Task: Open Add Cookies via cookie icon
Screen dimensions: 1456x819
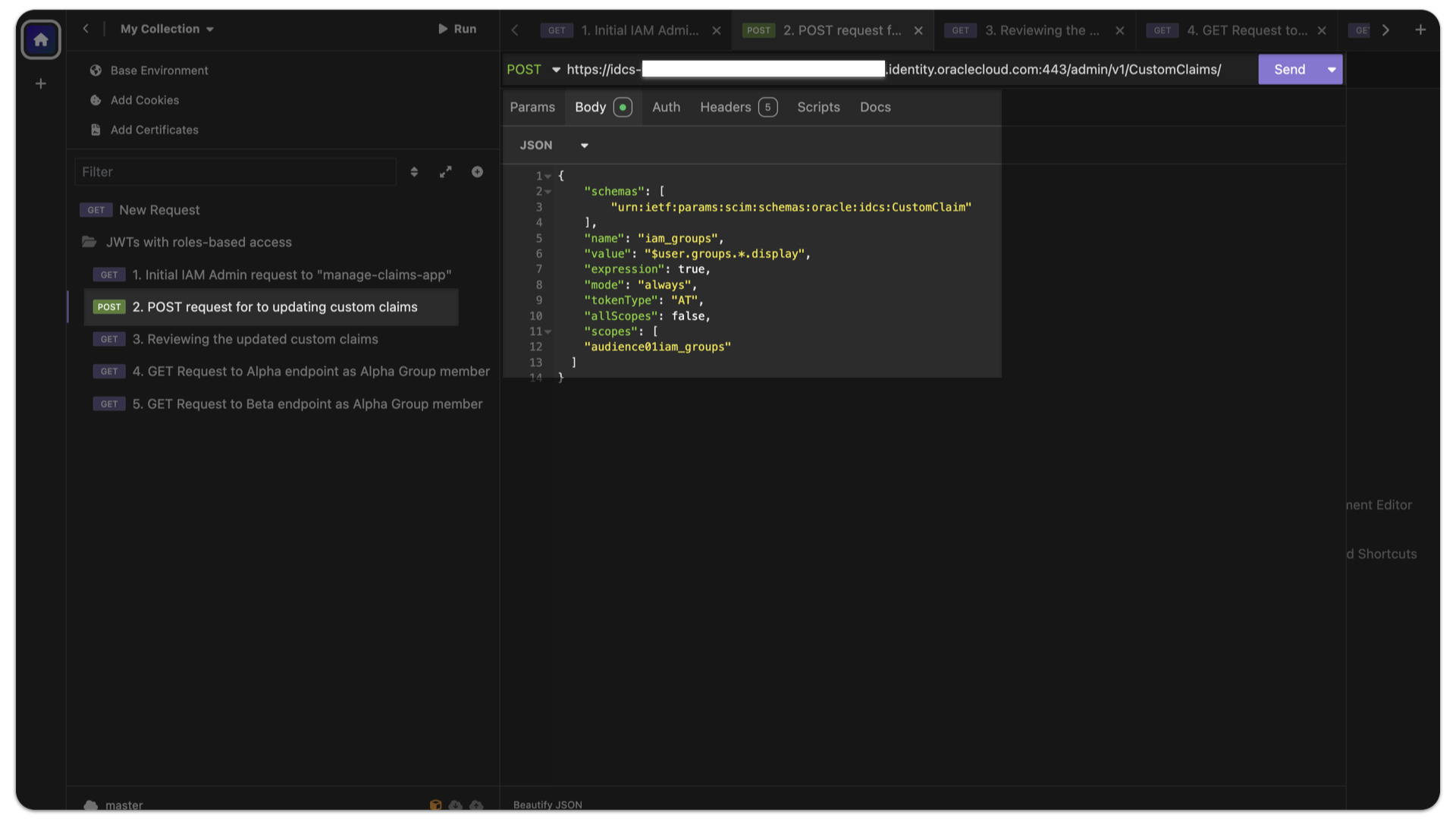Action: 96,100
